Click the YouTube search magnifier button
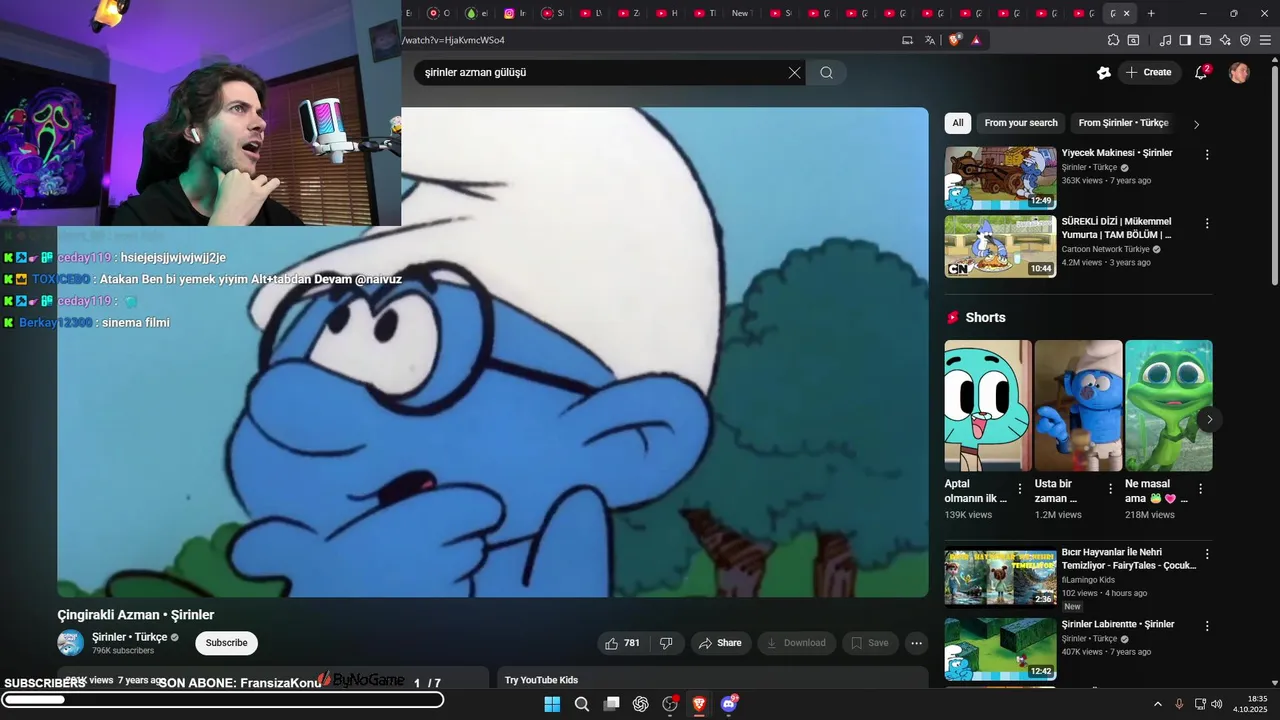Image resolution: width=1280 pixels, height=720 pixels. pos(826,72)
